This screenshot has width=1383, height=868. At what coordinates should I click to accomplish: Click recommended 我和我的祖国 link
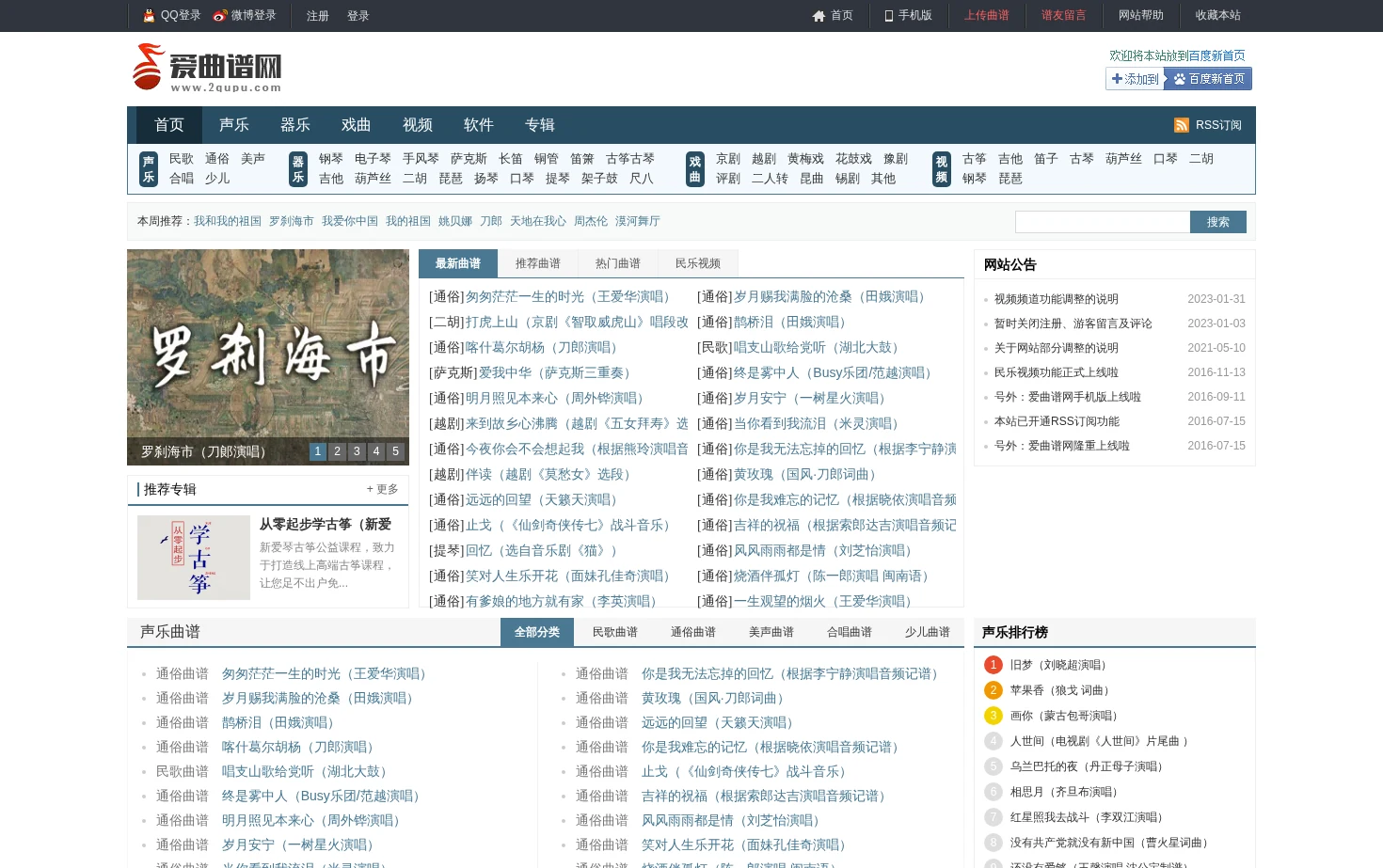pos(228,221)
